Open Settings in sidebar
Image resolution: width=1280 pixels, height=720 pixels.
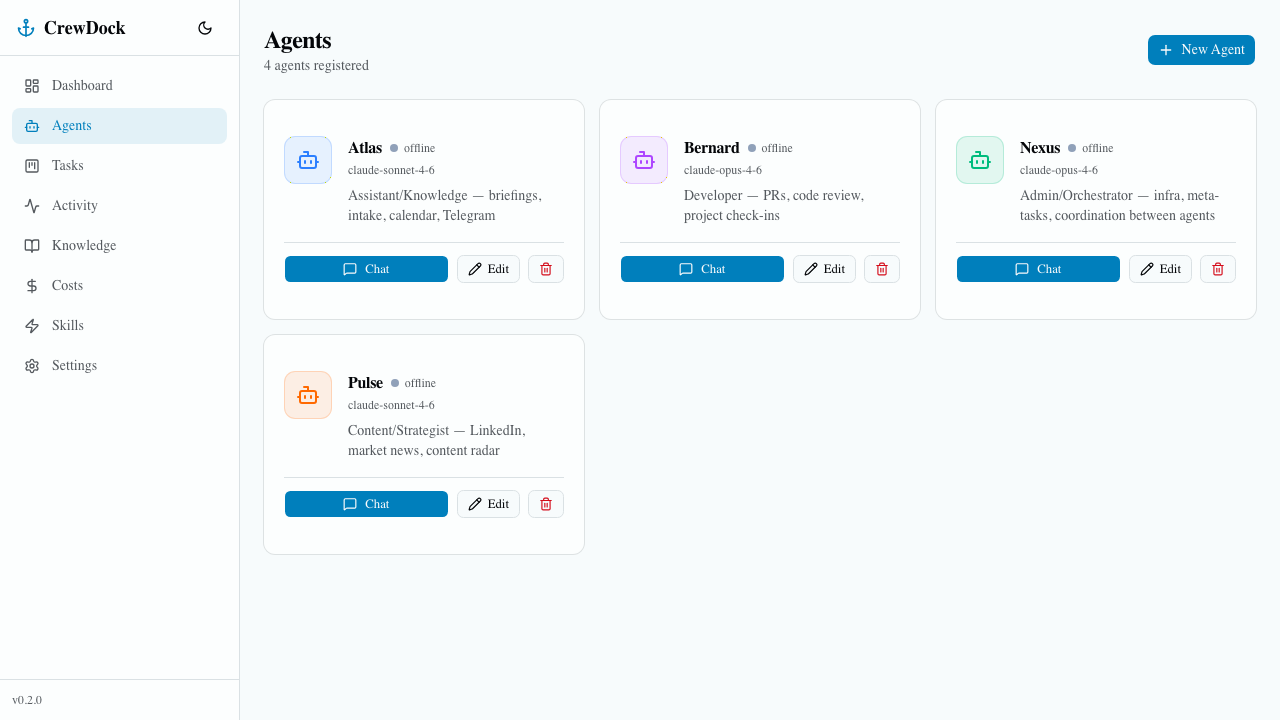coord(119,366)
